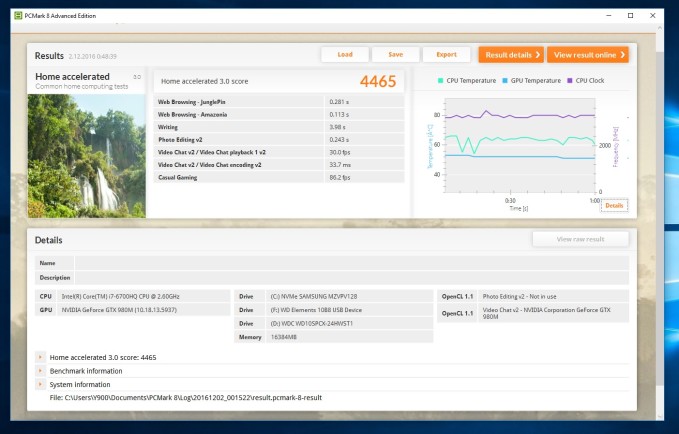Select the Casual Gaming row
The height and width of the screenshot is (434, 679).
coord(279,177)
